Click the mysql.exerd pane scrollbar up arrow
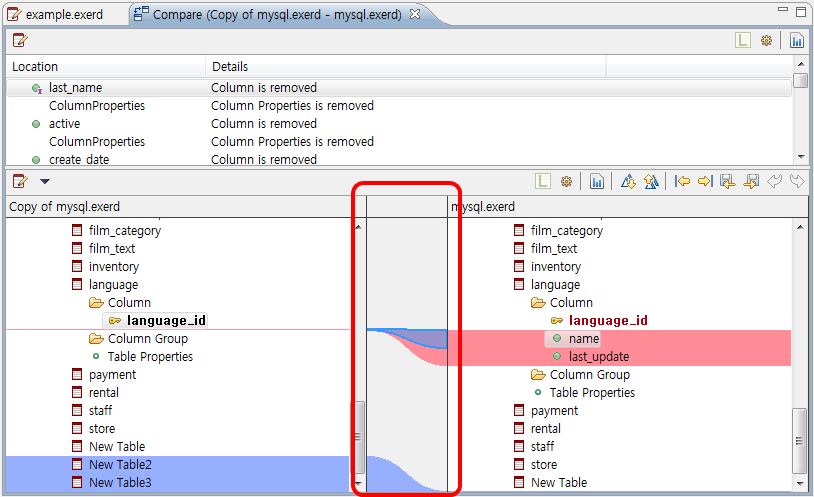 pos(800,227)
